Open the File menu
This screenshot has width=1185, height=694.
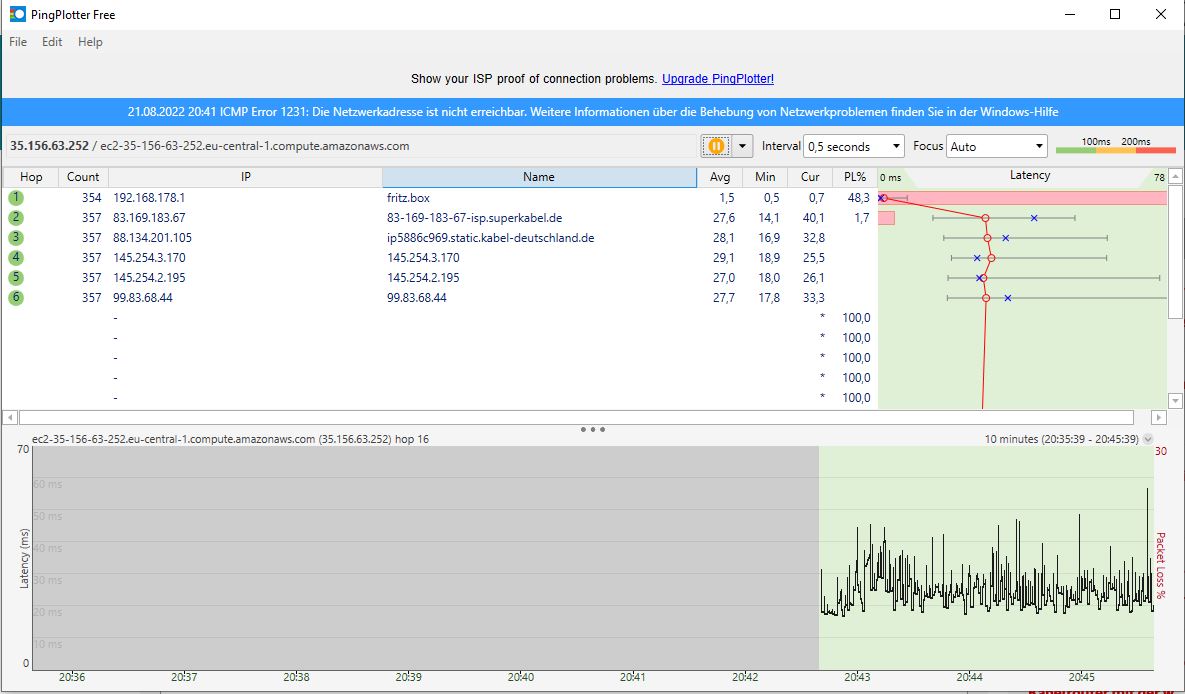coord(18,42)
